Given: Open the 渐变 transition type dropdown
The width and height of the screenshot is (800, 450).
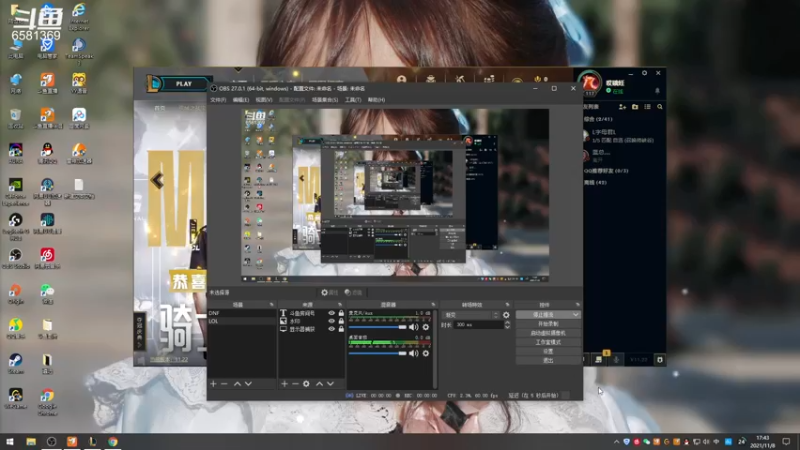Looking at the screenshot, I should coord(471,315).
